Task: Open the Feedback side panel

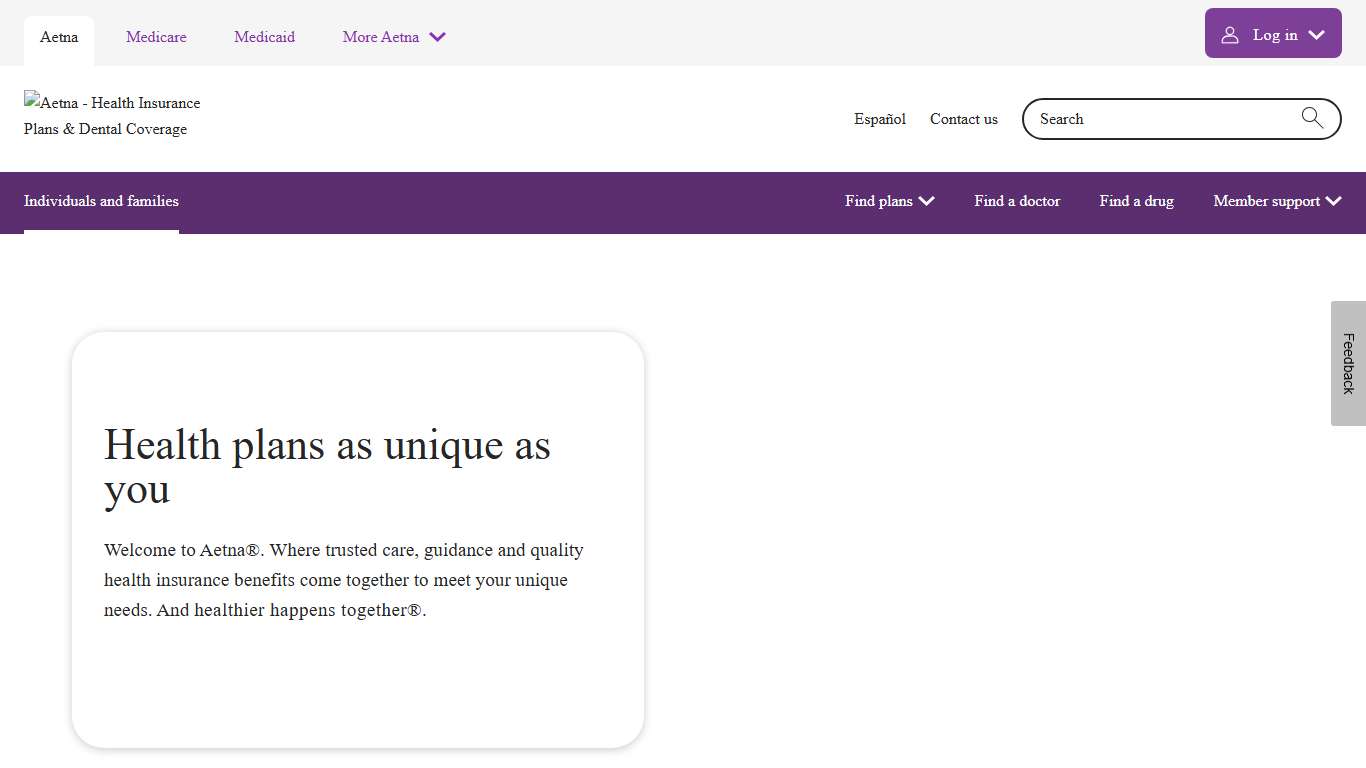Action: coord(1348,364)
